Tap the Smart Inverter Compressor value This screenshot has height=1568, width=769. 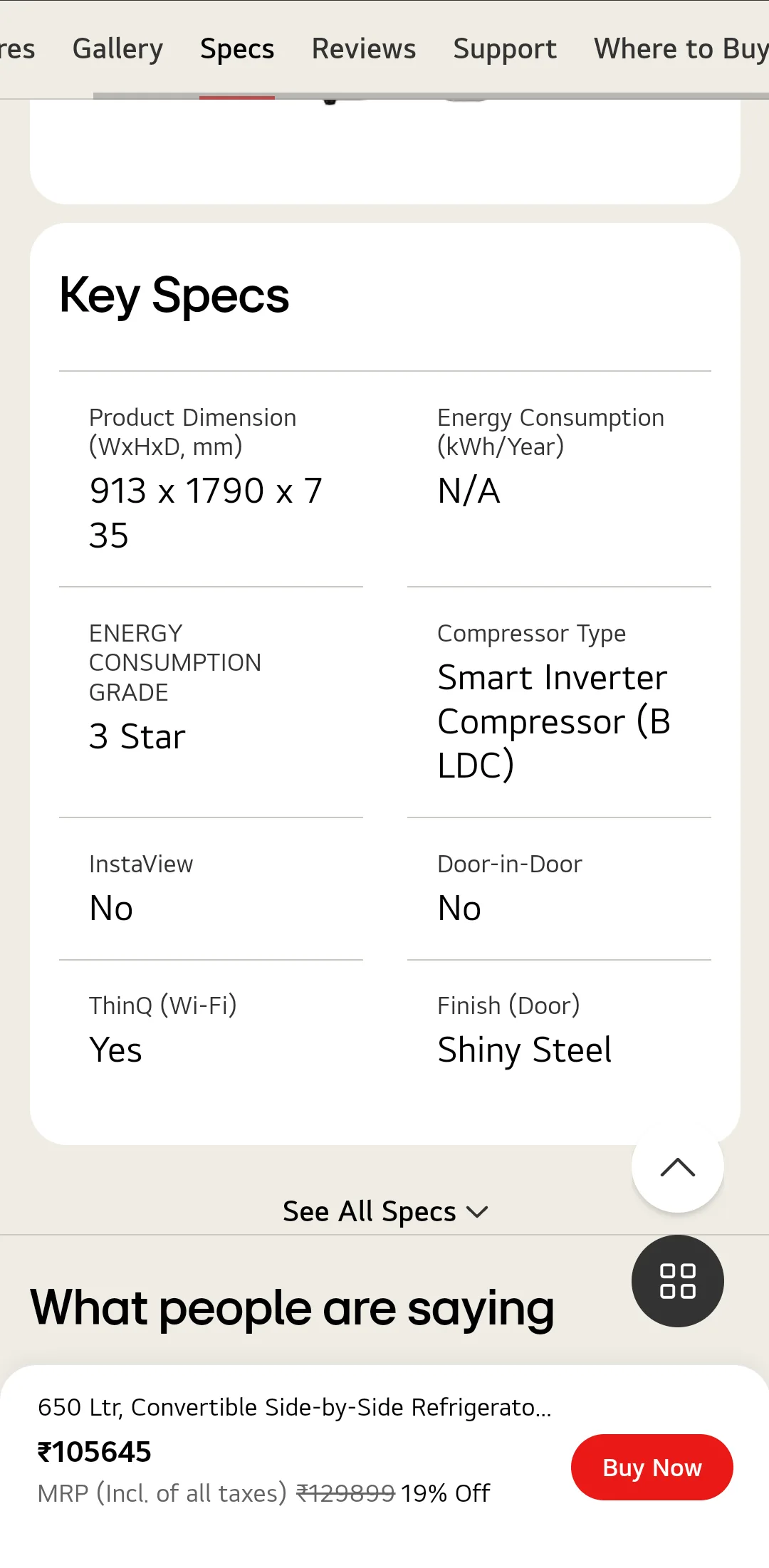coord(554,721)
